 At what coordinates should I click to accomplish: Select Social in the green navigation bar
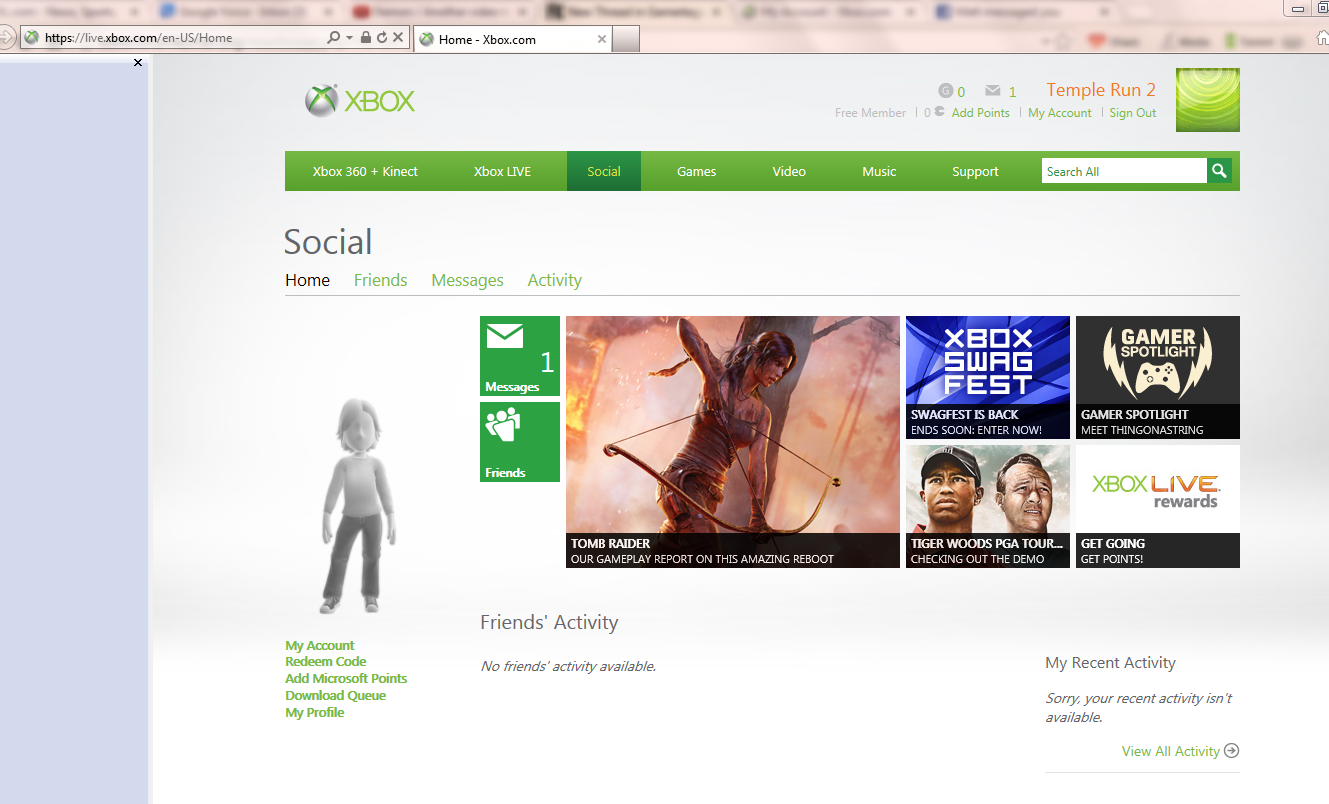tap(604, 171)
